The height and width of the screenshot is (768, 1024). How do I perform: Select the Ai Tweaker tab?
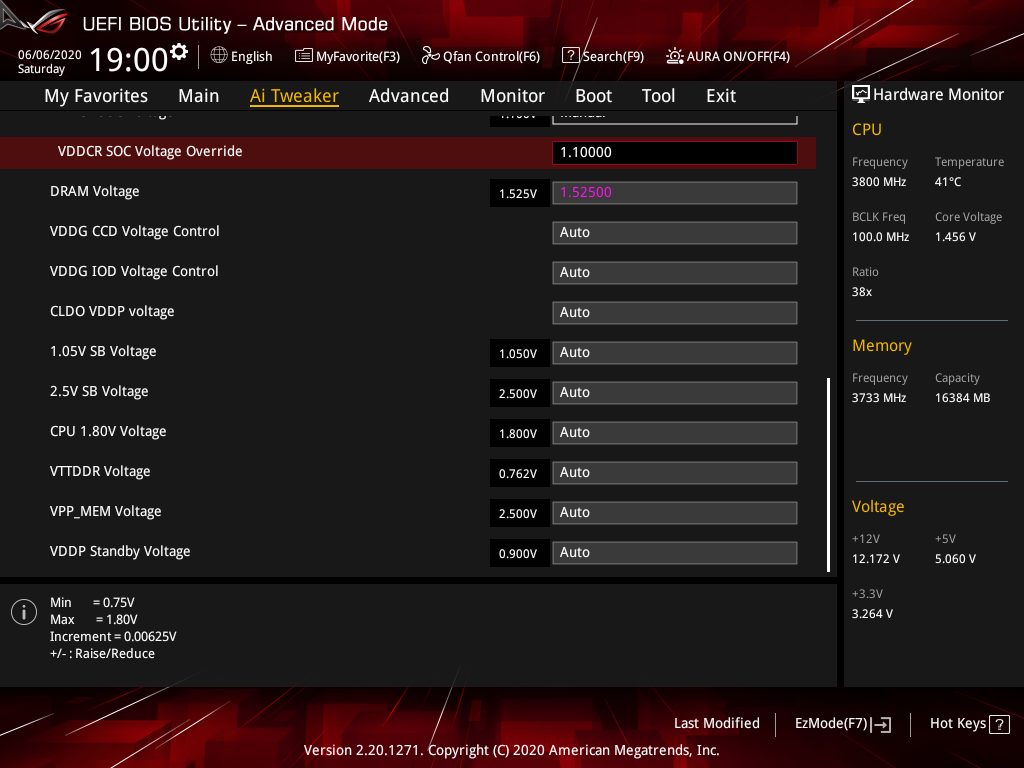point(294,96)
